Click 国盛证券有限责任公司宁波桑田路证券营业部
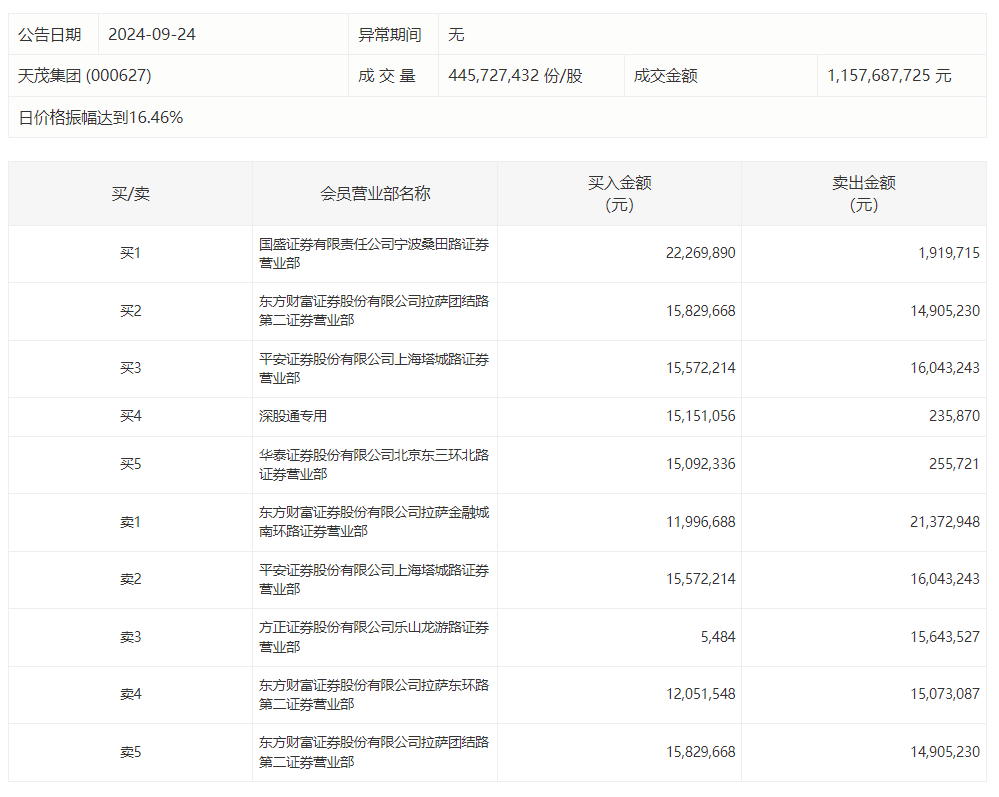Image resolution: width=999 pixels, height=797 pixels. pos(374,254)
